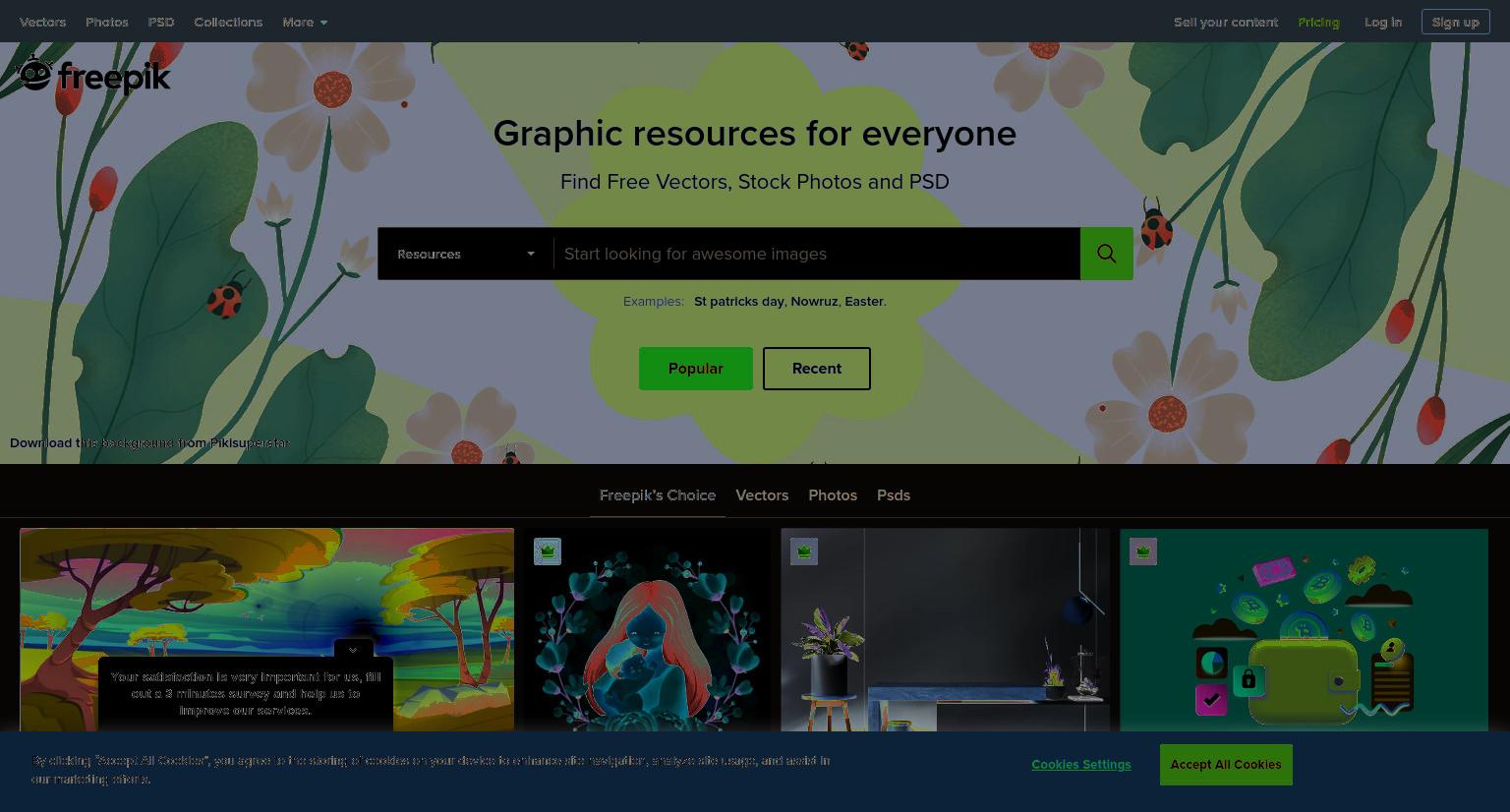Open Vectors in top navigation

(43, 22)
